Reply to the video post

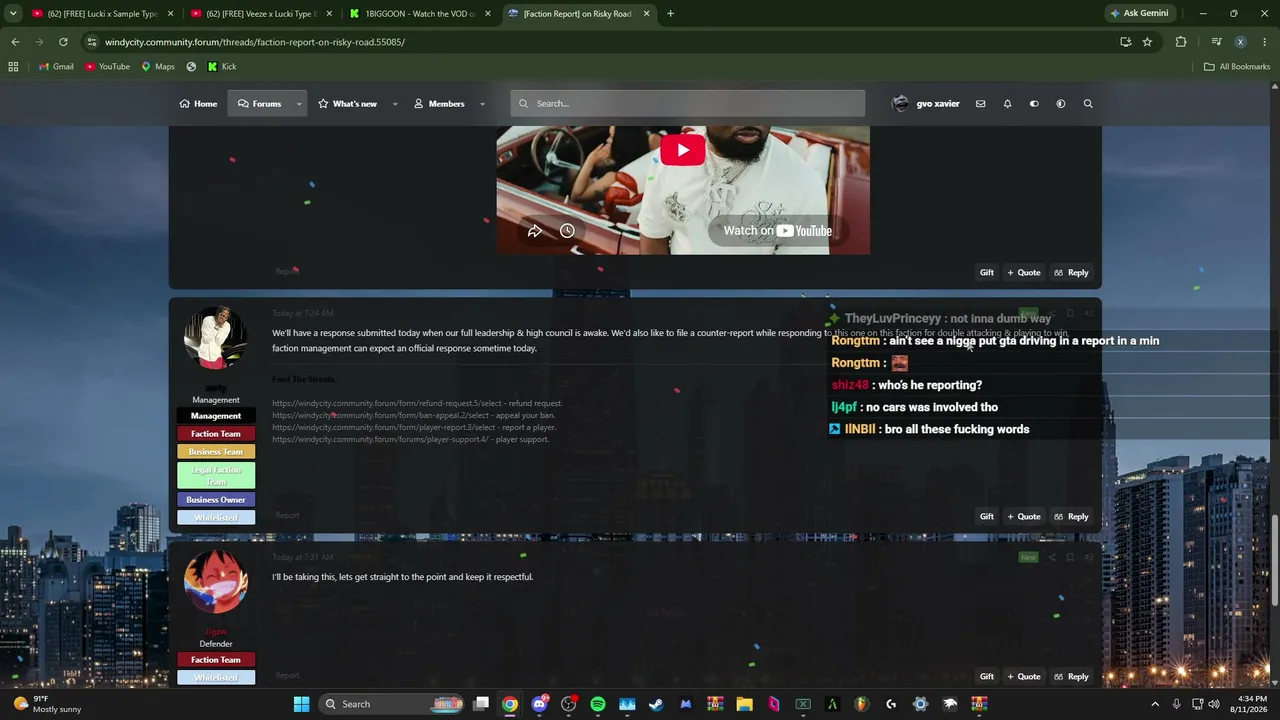click(x=1072, y=273)
